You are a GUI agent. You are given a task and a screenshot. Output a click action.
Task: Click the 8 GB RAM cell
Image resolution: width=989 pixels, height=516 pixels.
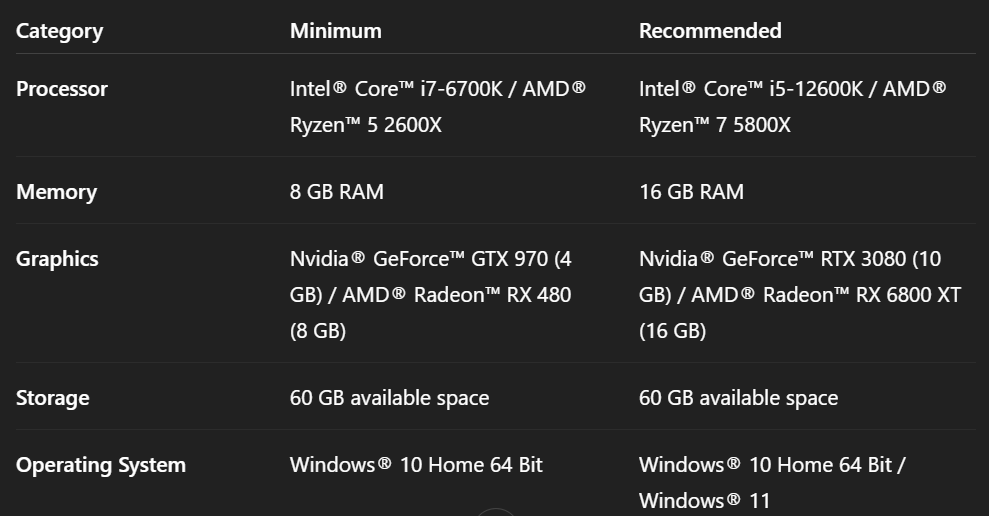tap(337, 192)
